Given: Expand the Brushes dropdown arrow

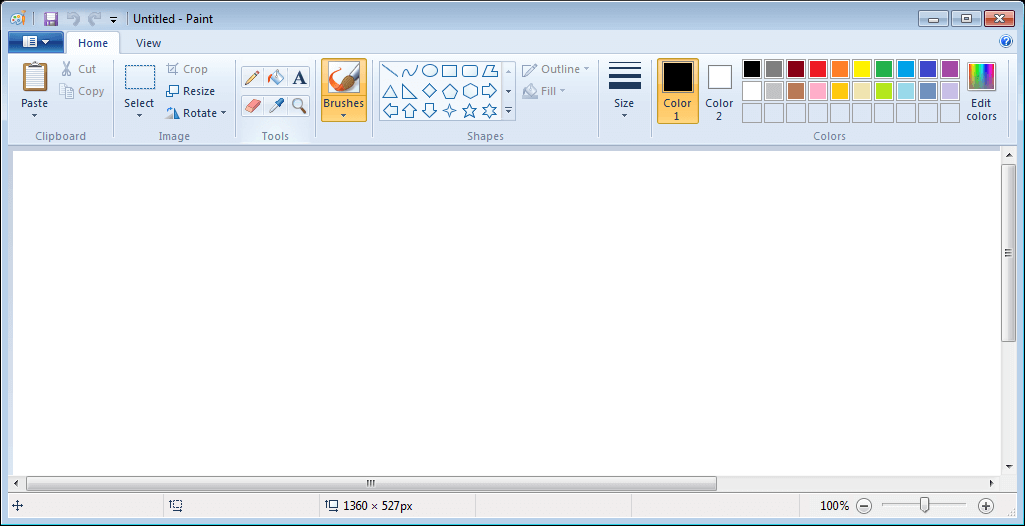Looking at the screenshot, I should point(343,115).
